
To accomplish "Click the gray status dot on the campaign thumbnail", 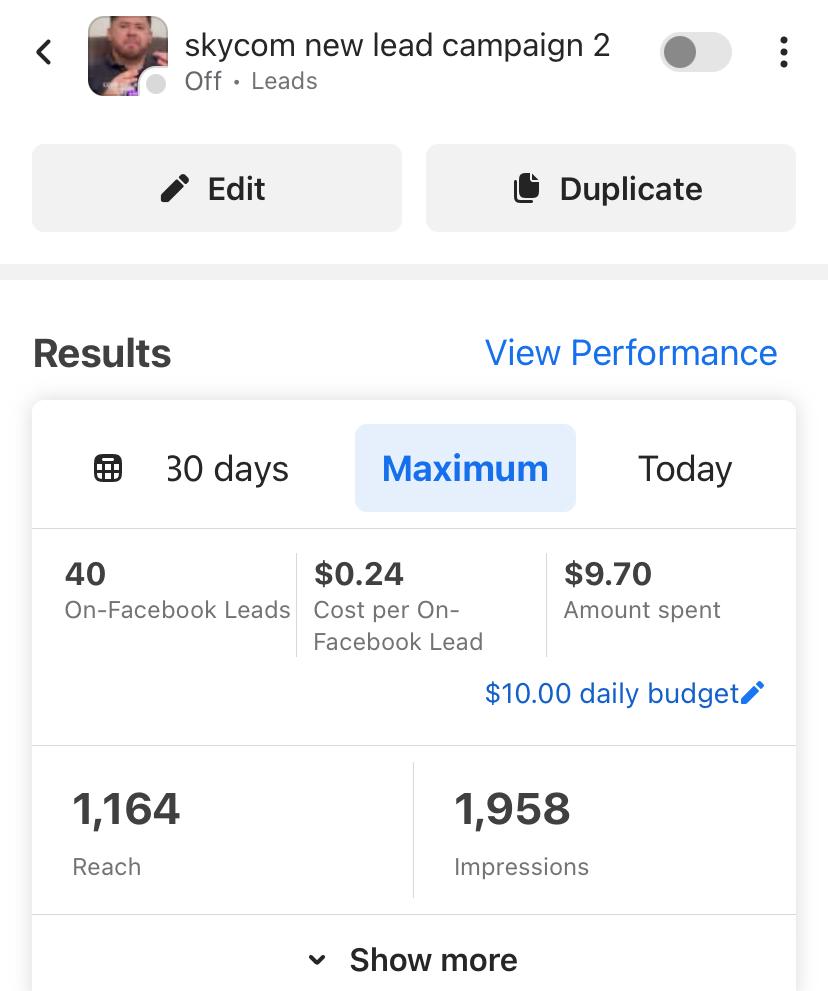I will click(155, 83).
